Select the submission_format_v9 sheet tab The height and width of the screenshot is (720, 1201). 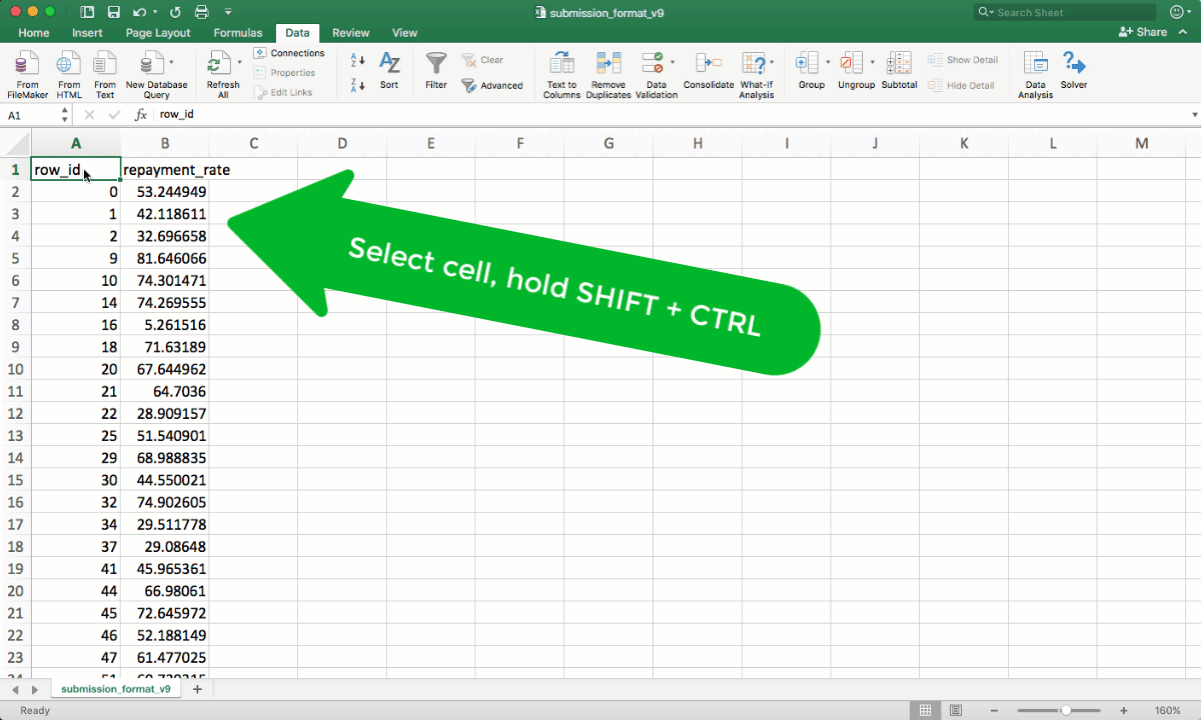(115, 688)
